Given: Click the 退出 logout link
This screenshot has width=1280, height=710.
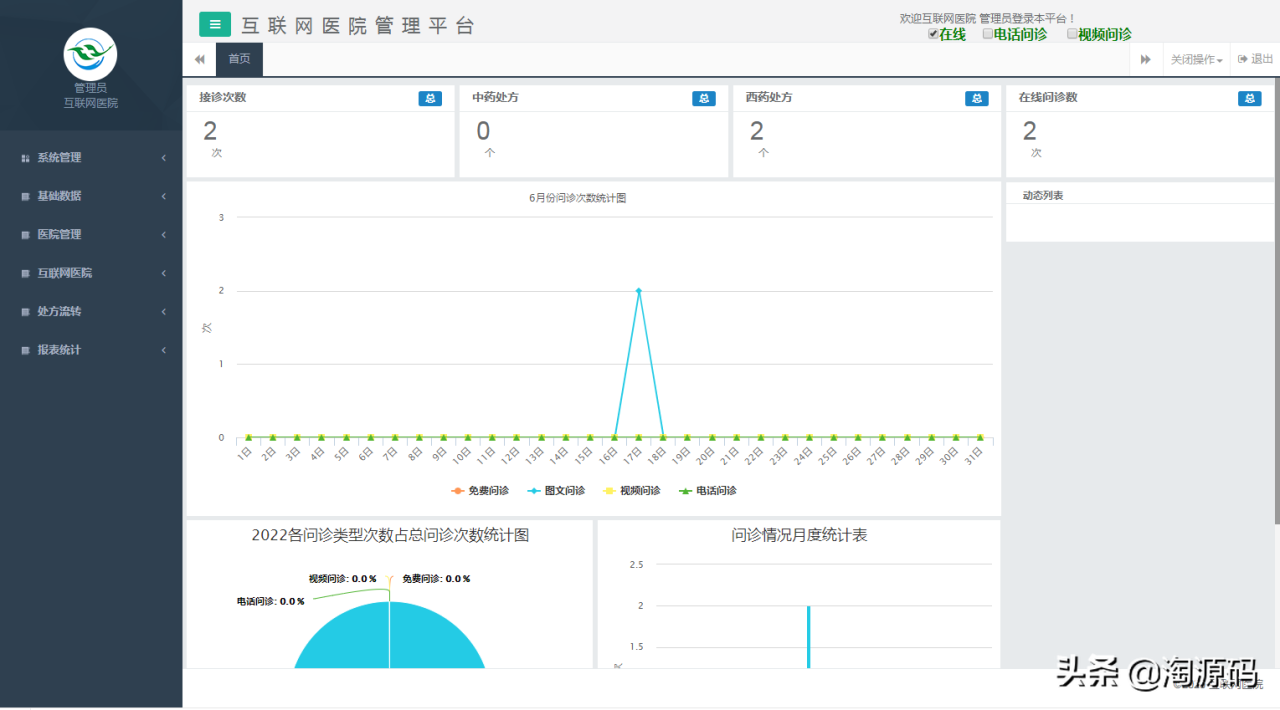Looking at the screenshot, I should click(x=1255, y=59).
